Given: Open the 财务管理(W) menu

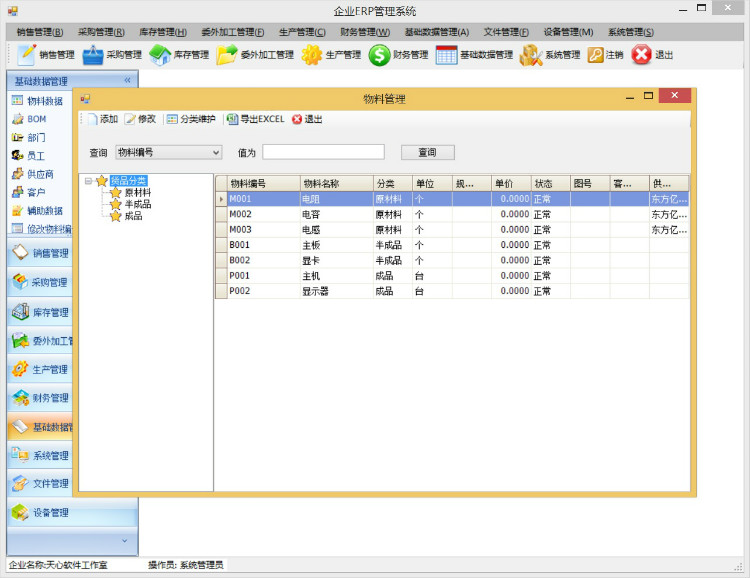Looking at the screenshot, I should 365,32.
